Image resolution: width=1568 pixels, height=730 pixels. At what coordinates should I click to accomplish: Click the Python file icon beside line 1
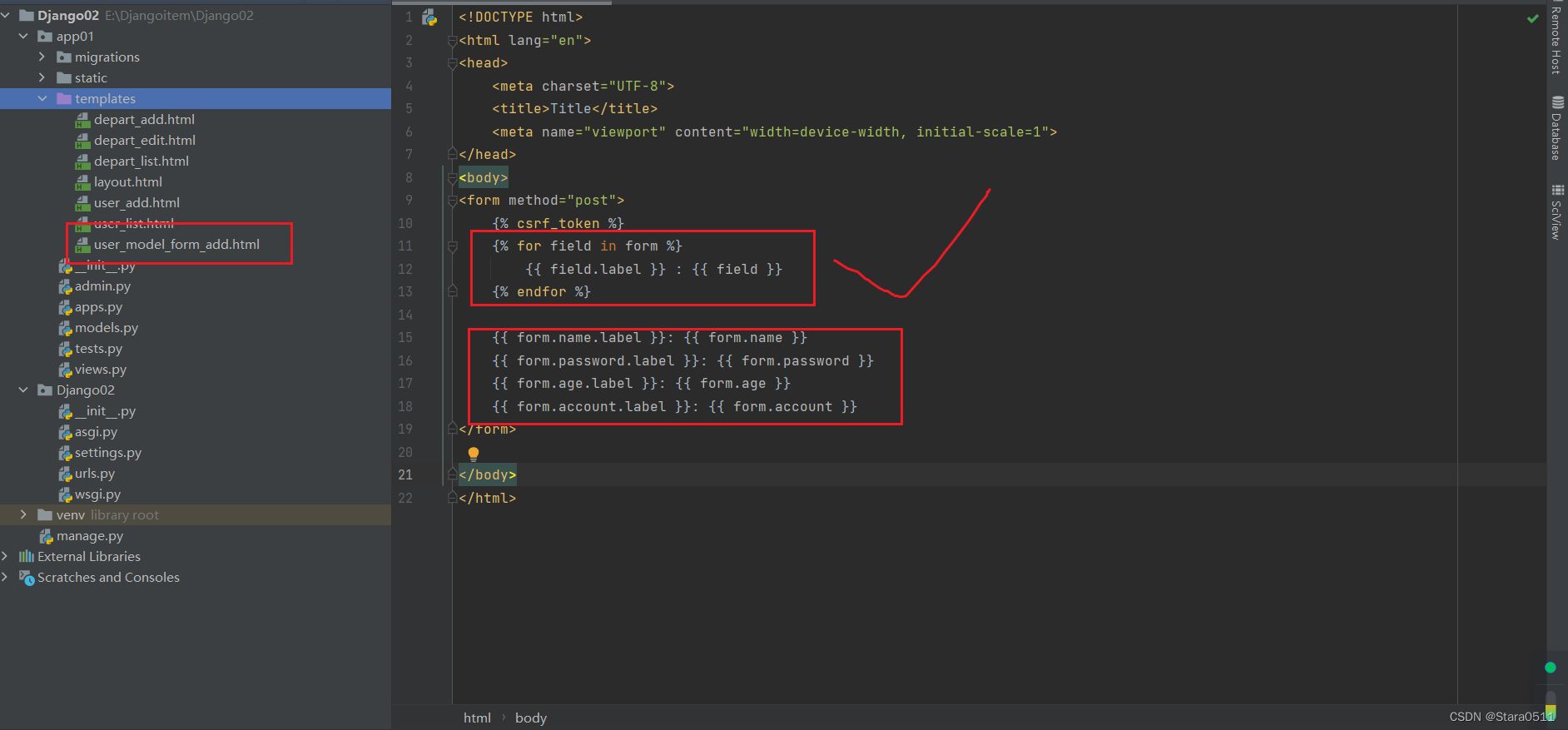429,17
